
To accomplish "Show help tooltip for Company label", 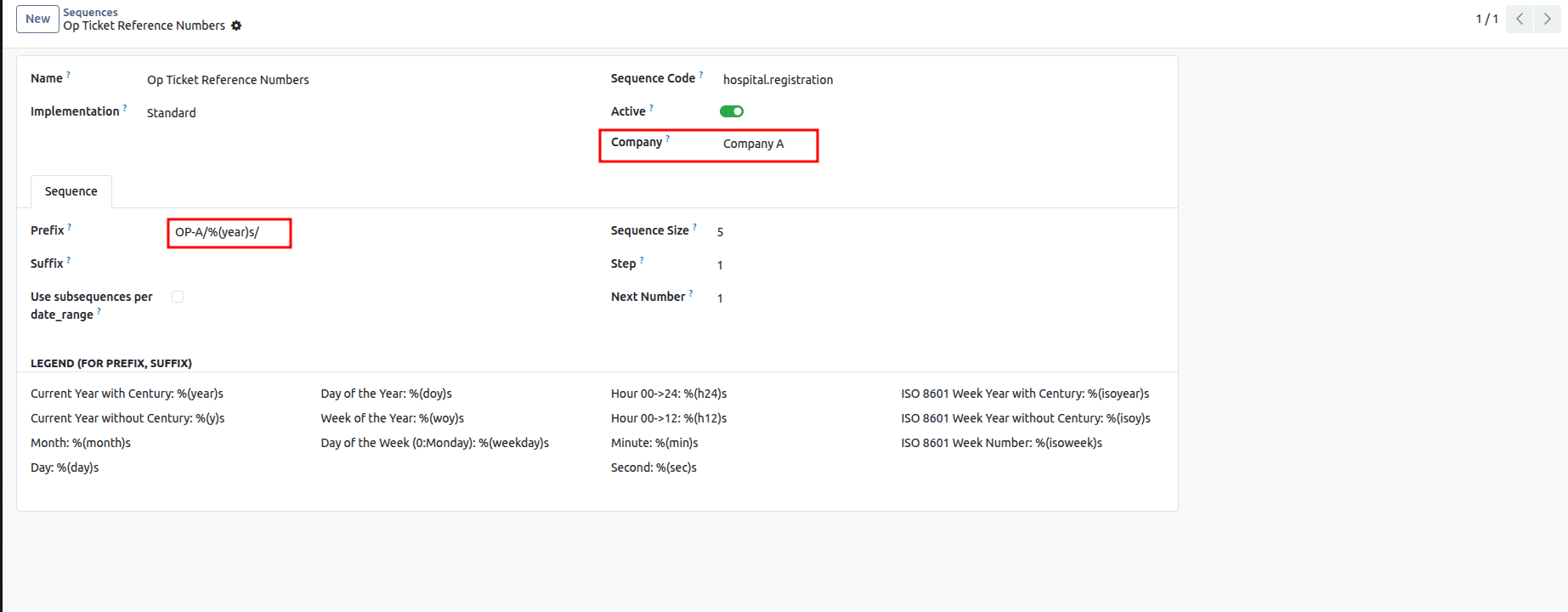I will (x=668, y=139).
